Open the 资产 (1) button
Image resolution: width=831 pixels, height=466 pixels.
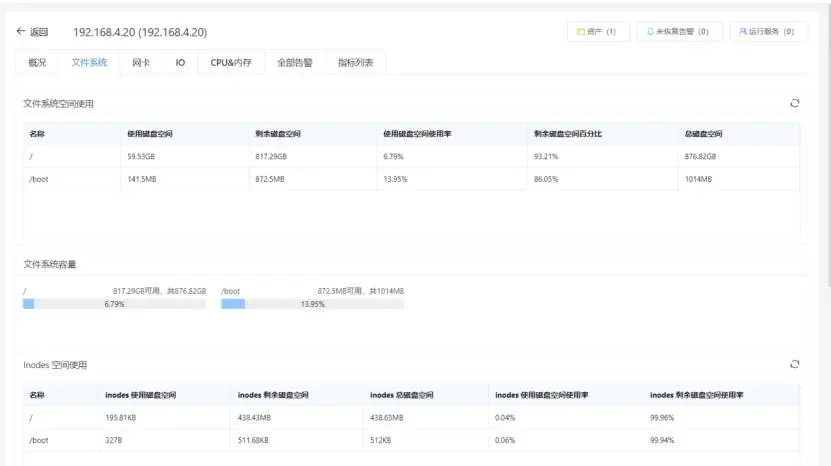pyautogui.click(x=598, y=32)
